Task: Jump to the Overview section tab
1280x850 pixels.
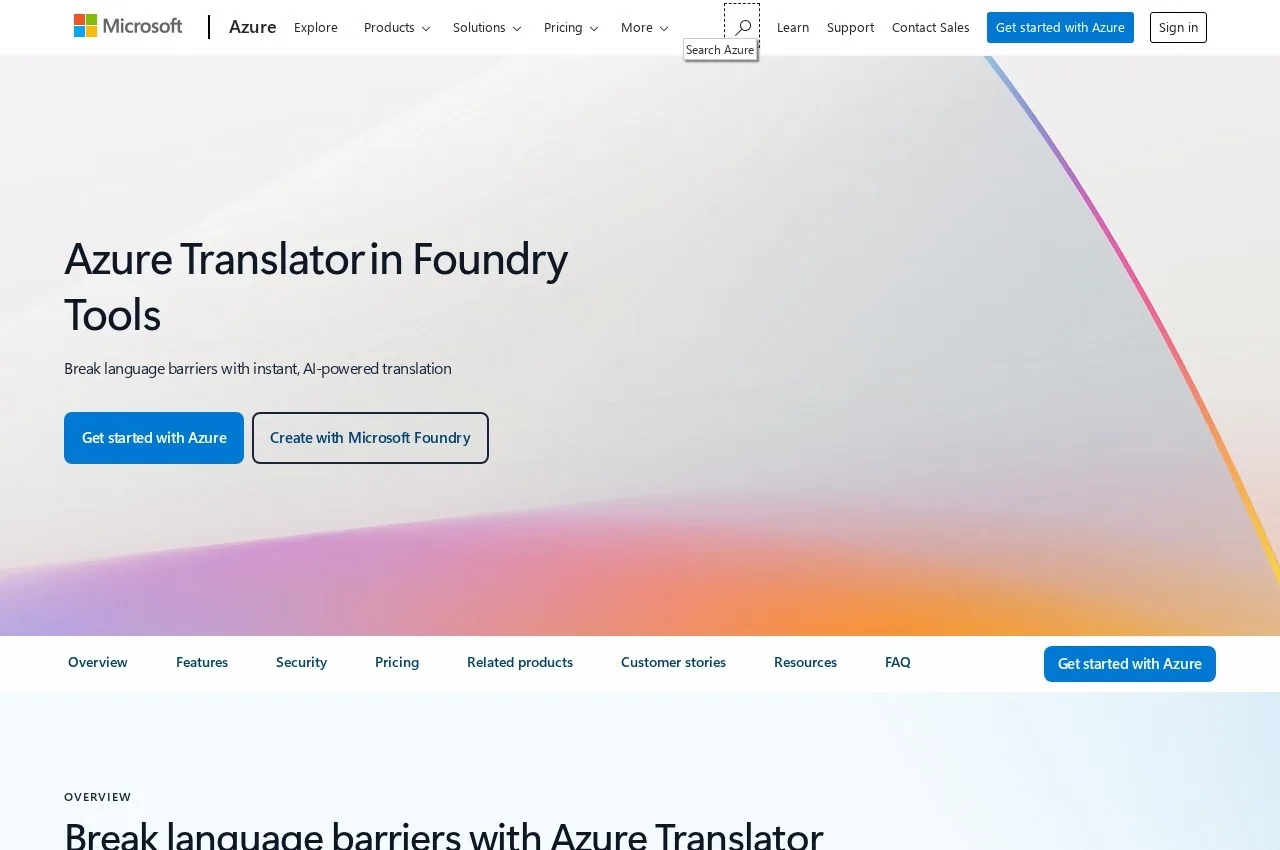Action: [98, 662]
